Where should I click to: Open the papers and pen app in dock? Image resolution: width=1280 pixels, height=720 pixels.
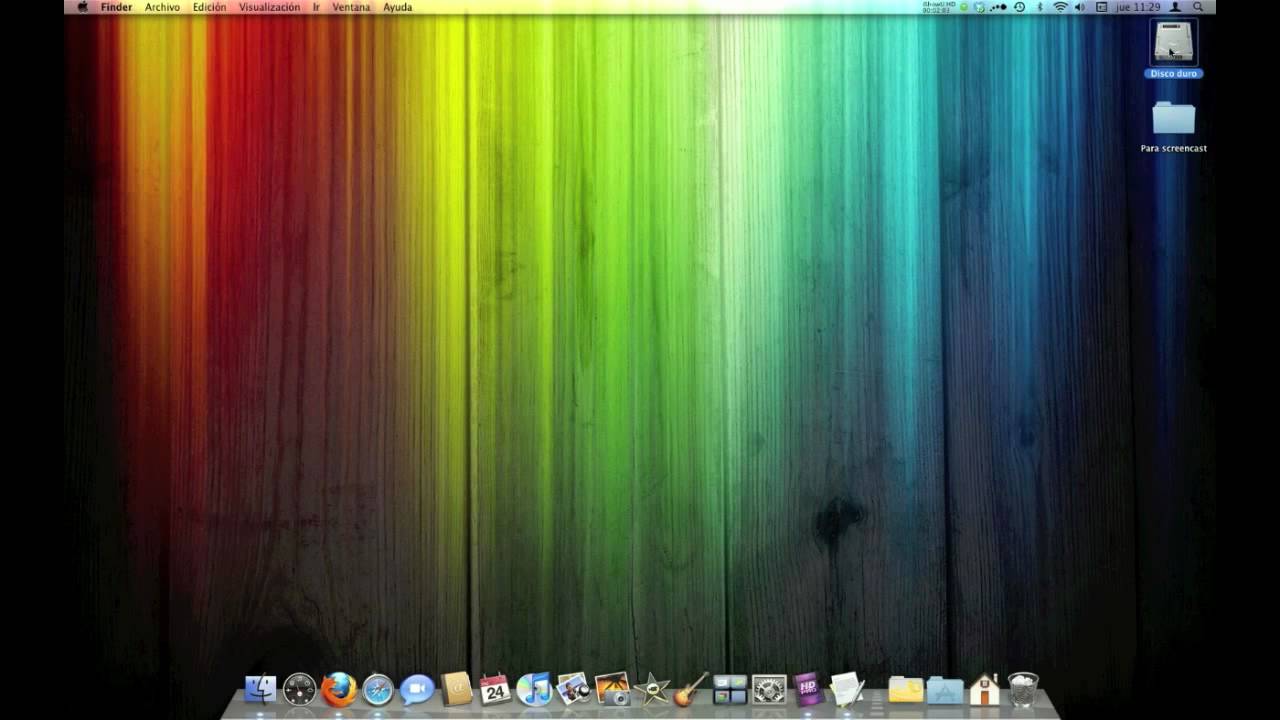tap(847, 689)
